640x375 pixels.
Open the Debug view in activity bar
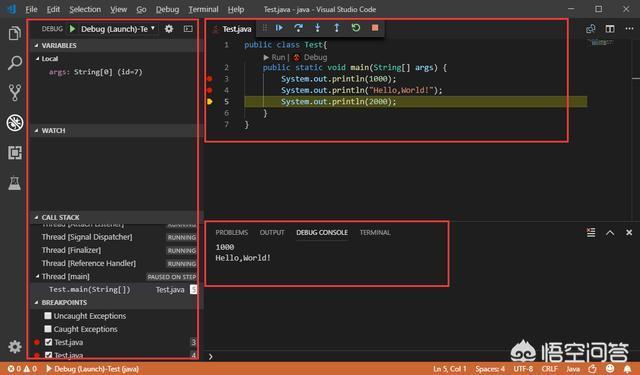15,122
